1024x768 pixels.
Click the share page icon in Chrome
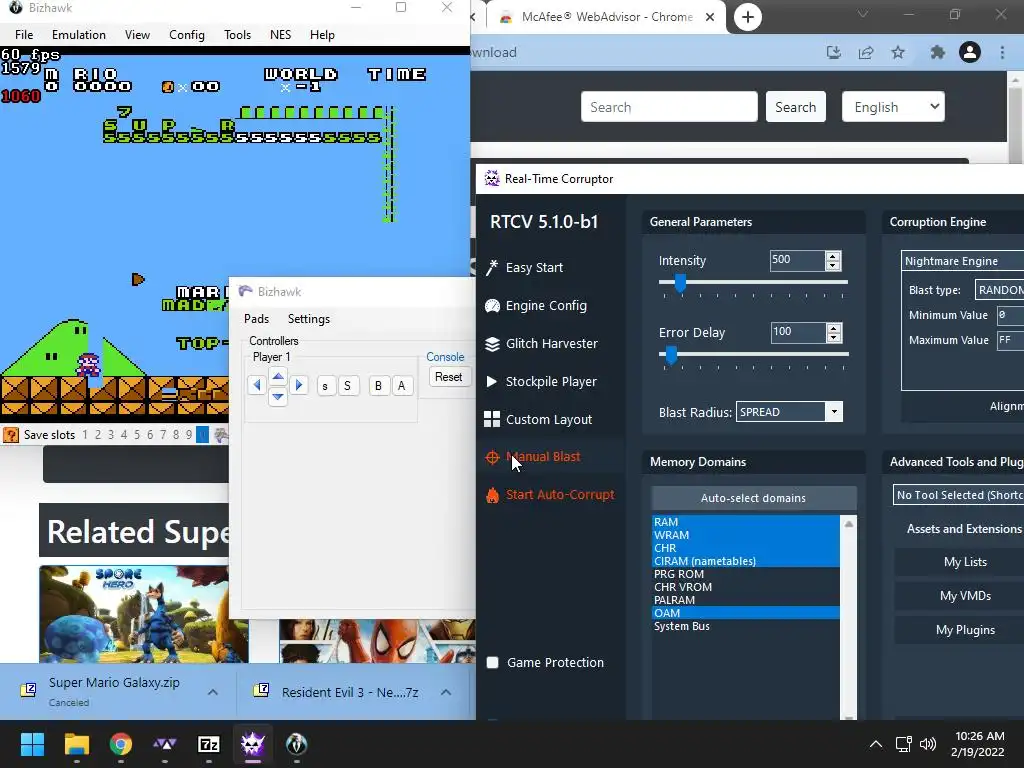point(866,52)
